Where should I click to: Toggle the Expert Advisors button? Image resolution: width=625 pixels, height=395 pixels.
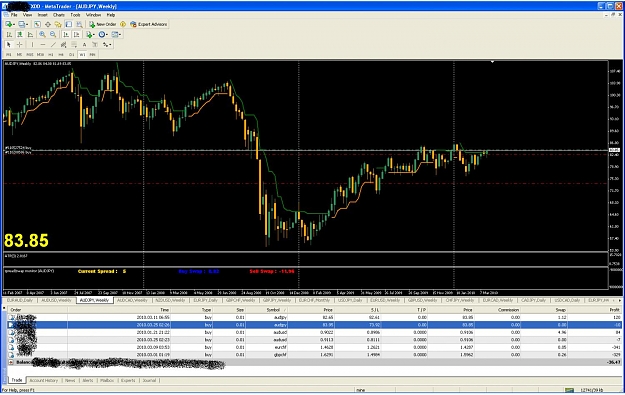149,24
